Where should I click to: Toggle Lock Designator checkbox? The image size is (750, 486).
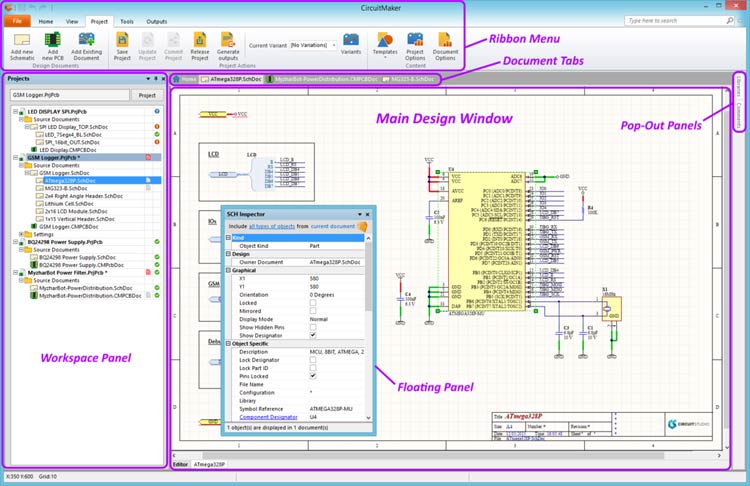click(313, 360)
